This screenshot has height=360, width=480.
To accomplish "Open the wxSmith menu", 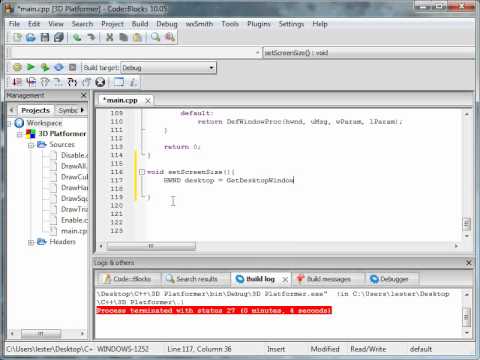I will tap(199, 24).
